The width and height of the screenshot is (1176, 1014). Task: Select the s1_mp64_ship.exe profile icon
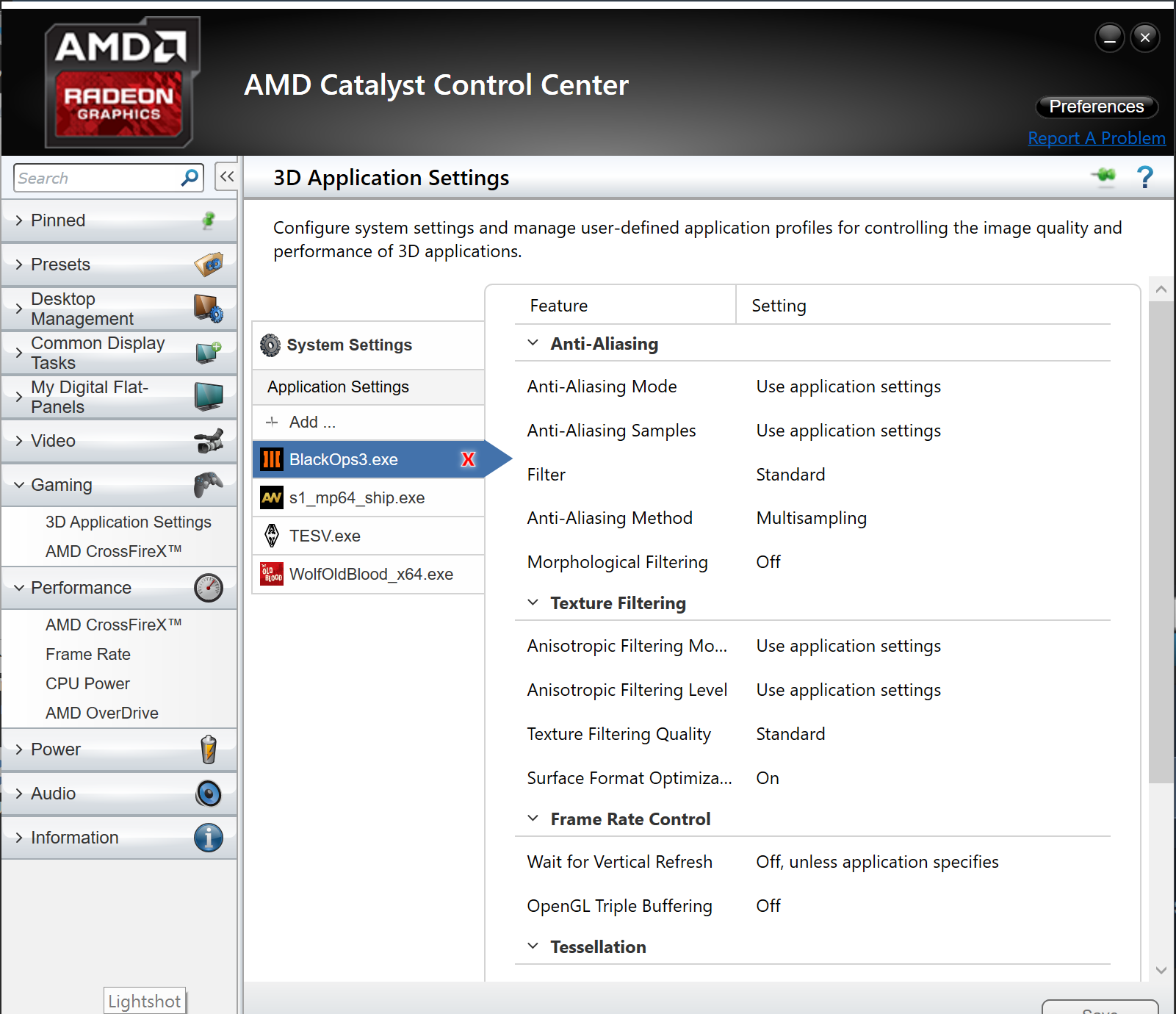tap(272, 497)
